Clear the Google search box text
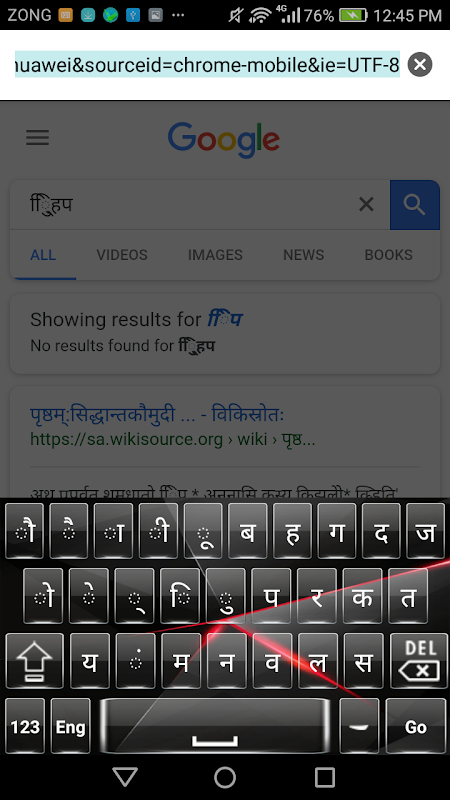Viewport: 450px width, 800px height. coord(366,205)
